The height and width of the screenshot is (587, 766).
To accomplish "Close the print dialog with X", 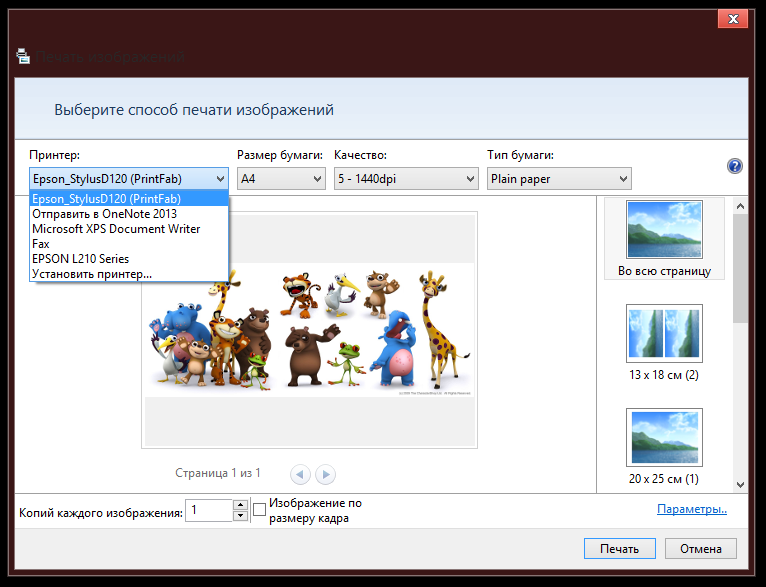I will click(733, 19).
